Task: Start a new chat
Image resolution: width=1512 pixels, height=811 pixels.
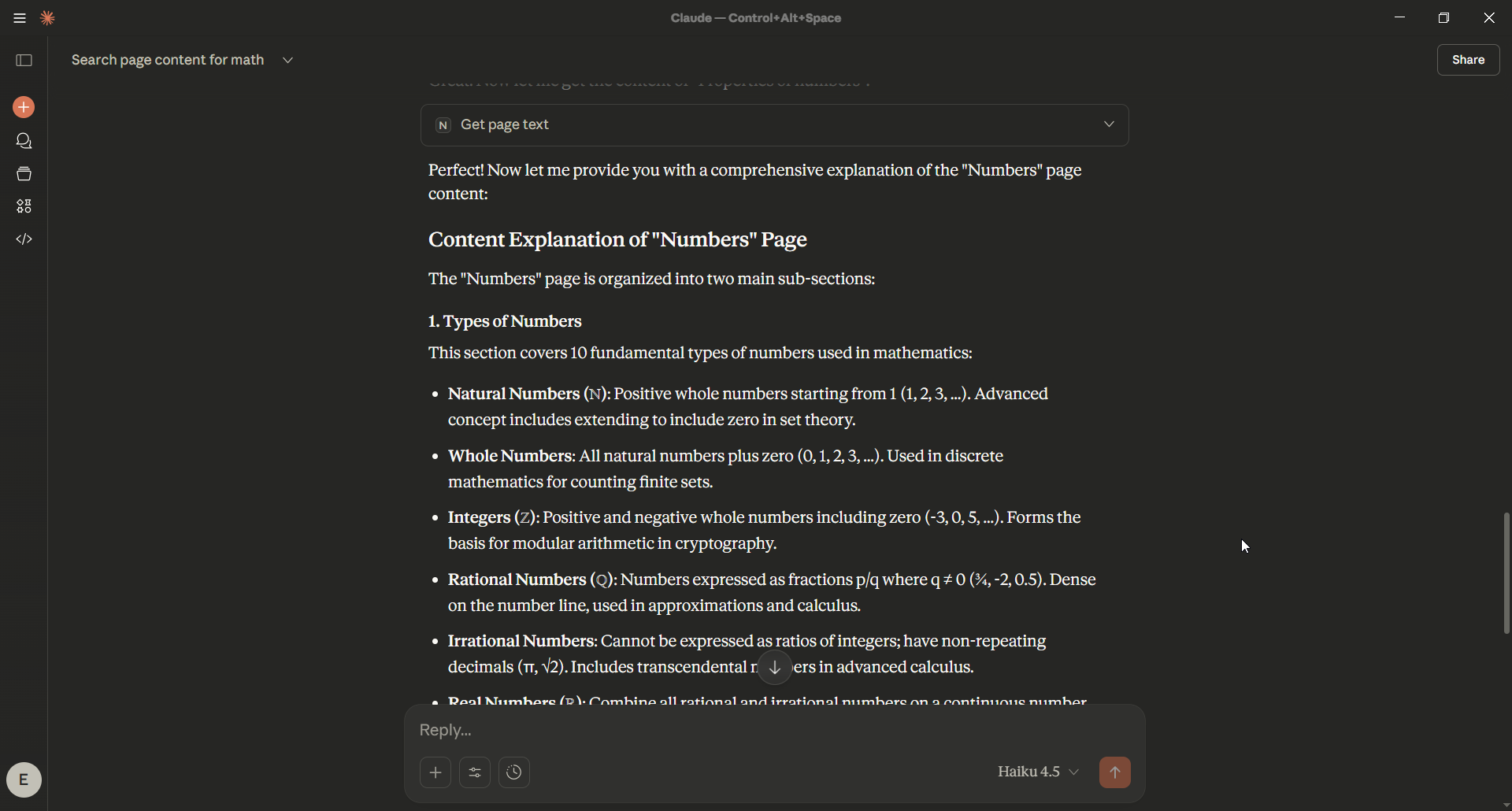Action: pyautogui.click(x=24, y=107)
